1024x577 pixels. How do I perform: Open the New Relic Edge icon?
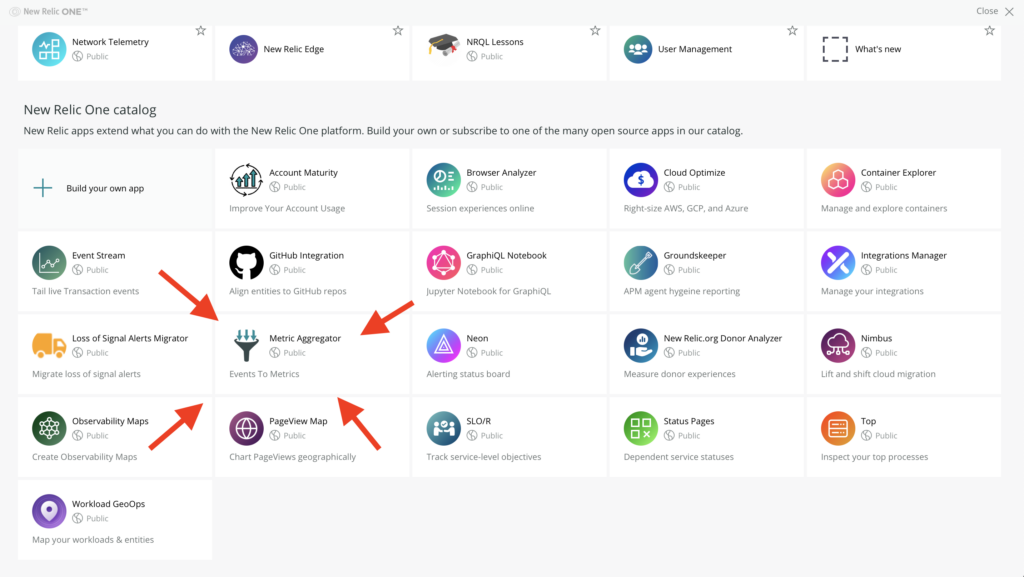coord(244,49)
